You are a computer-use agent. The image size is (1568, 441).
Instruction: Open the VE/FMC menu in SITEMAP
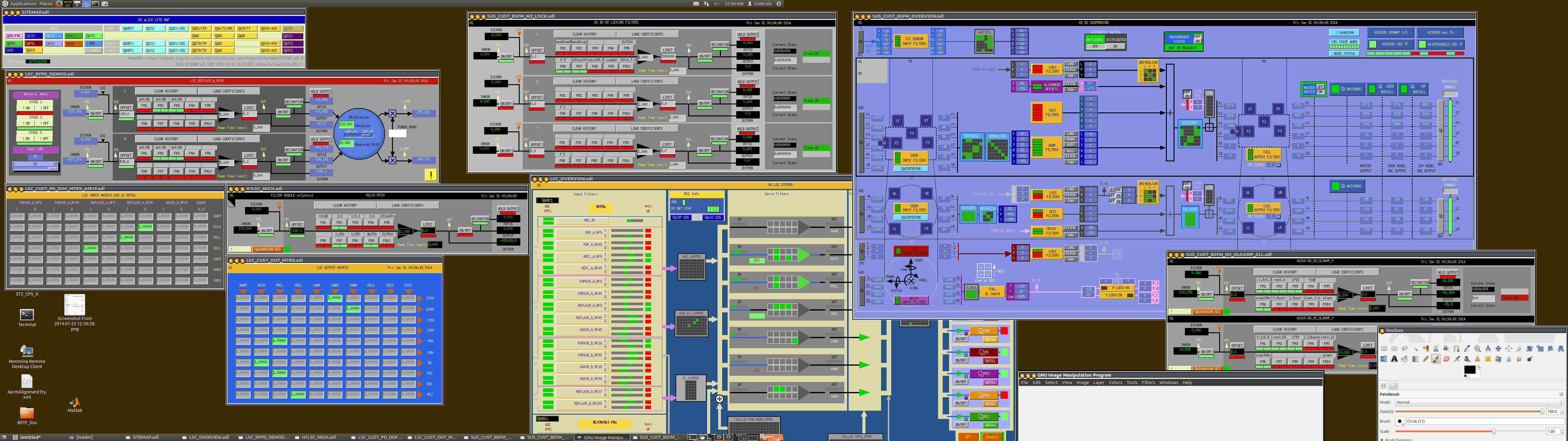(x=13, y=36)
